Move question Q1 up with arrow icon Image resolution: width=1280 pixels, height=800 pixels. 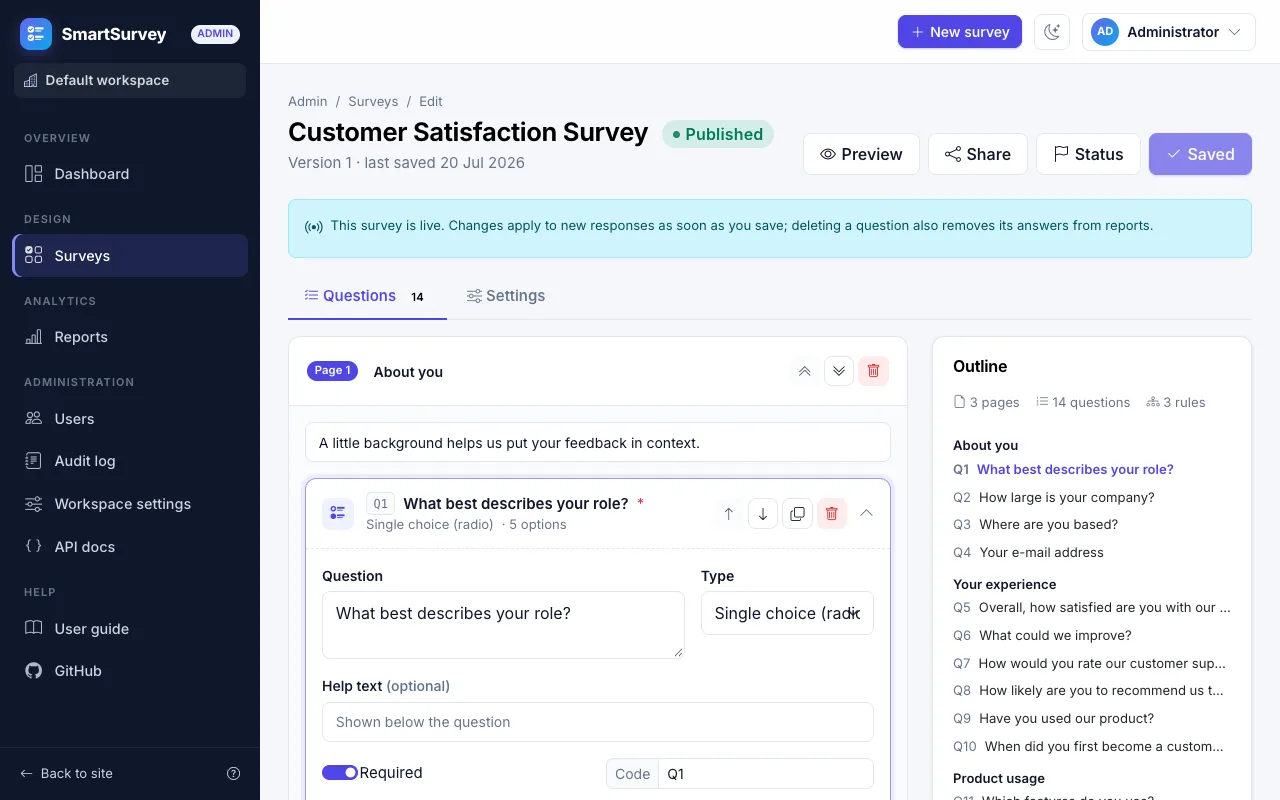pos(729,514)
